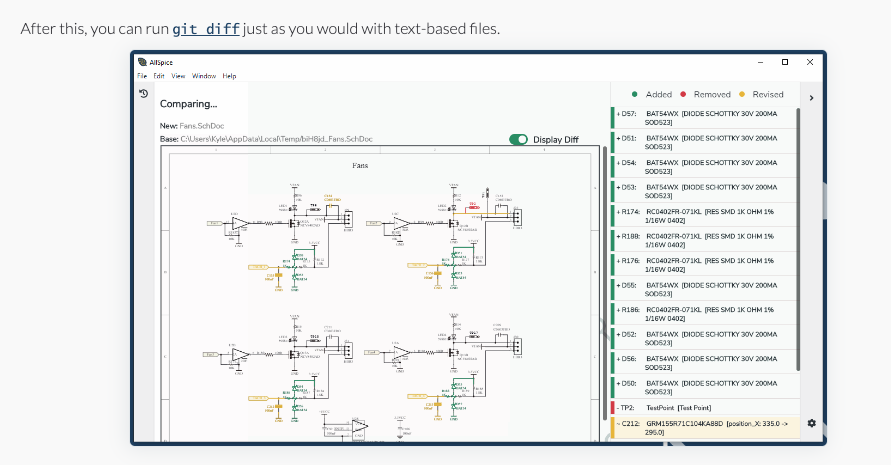Open the View menu
The image size is (891, 465).
coord(178,76)
